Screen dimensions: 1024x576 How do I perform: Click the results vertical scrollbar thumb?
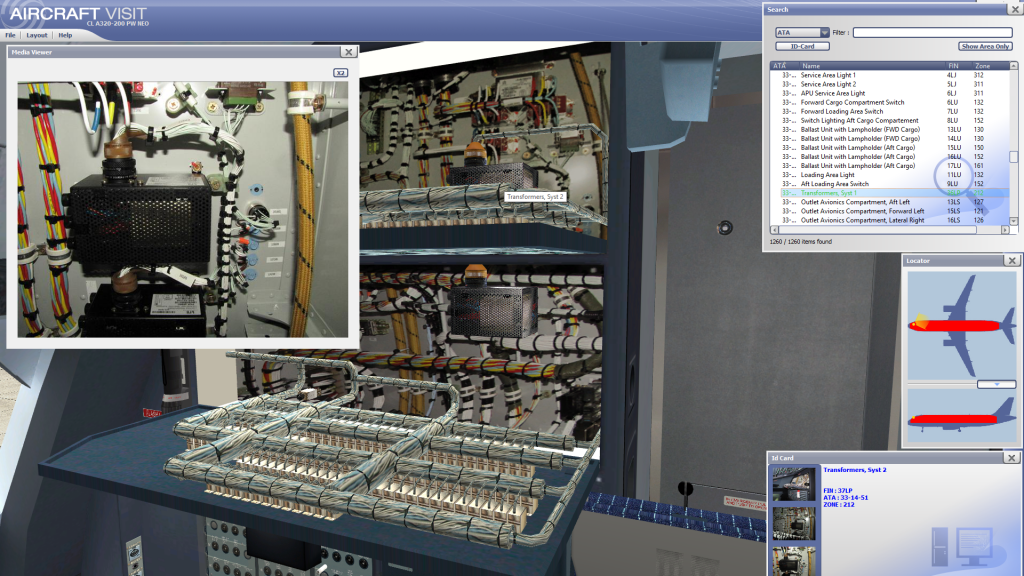pyautogui.click(x=1014, y=157)
